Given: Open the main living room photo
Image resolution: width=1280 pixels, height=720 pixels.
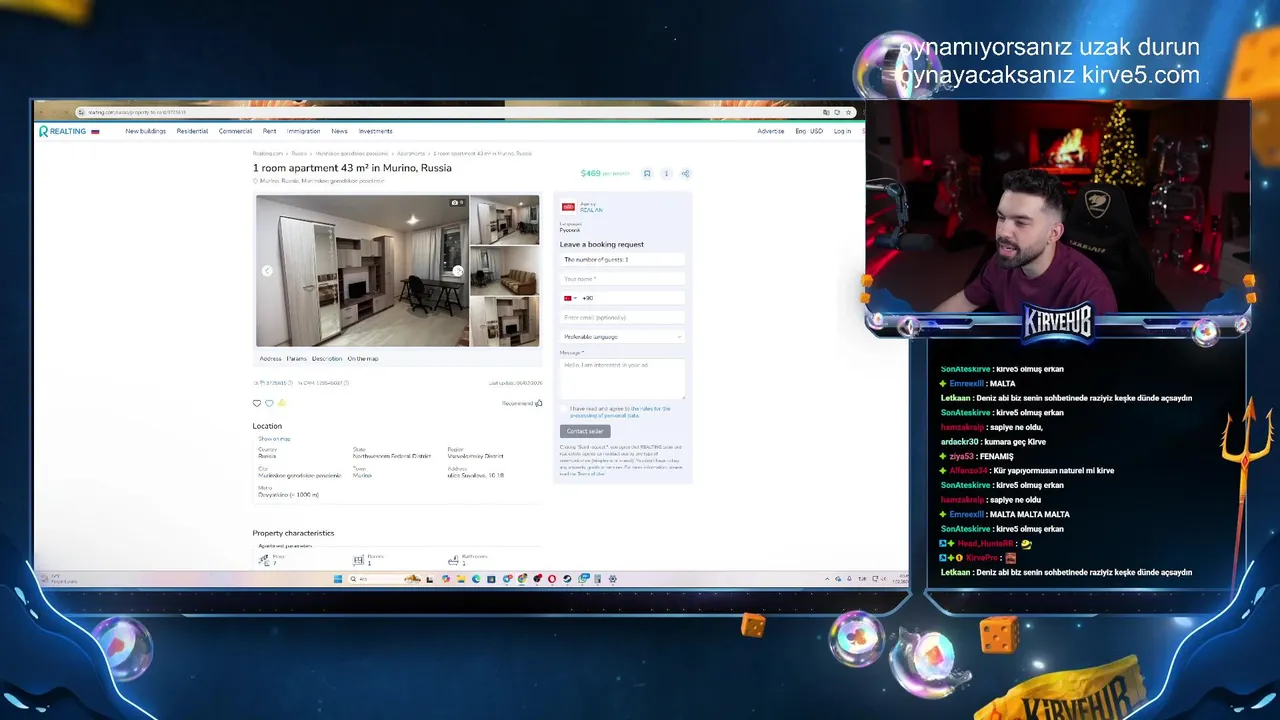Looking at the screenshot, I should (362, 270).
